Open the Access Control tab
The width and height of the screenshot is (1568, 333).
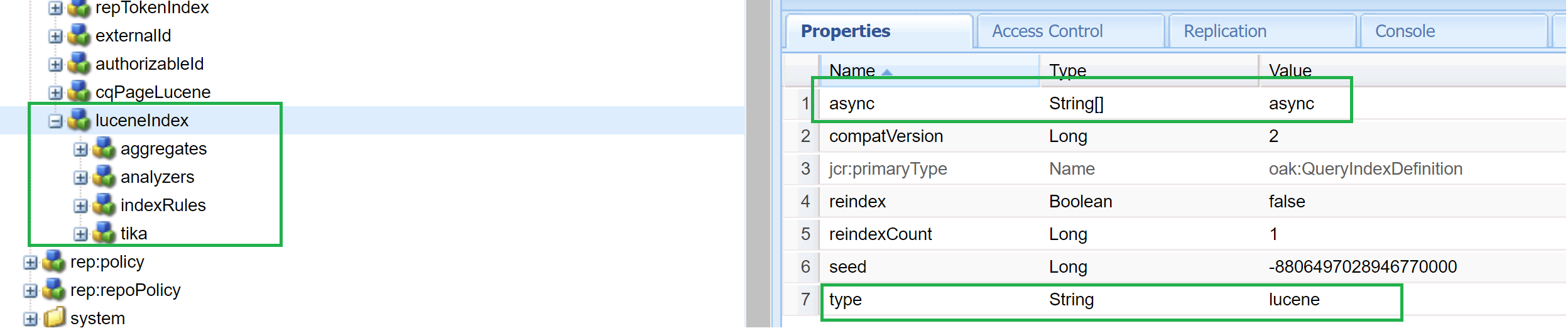1071,31
